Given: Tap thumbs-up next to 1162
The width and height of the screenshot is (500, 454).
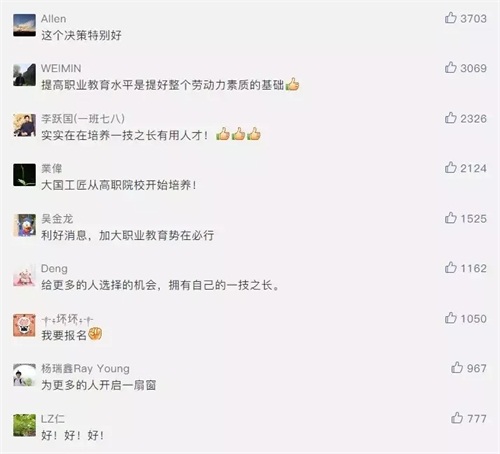Looking at the screenshot, I should click(450, 268).
